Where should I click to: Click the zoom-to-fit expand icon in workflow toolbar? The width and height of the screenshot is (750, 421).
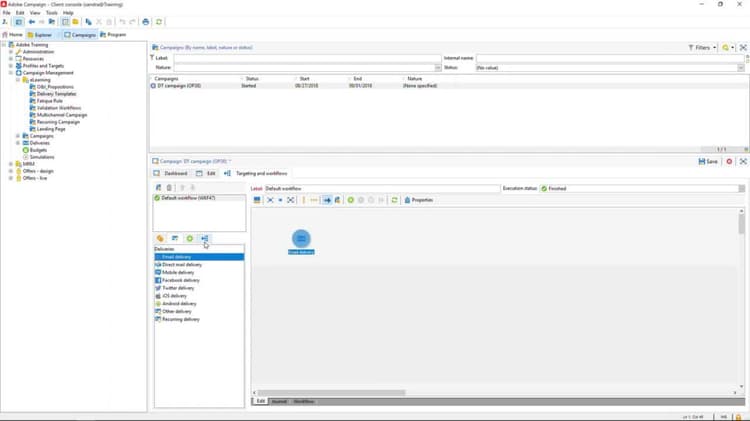[x=290, y=200]
